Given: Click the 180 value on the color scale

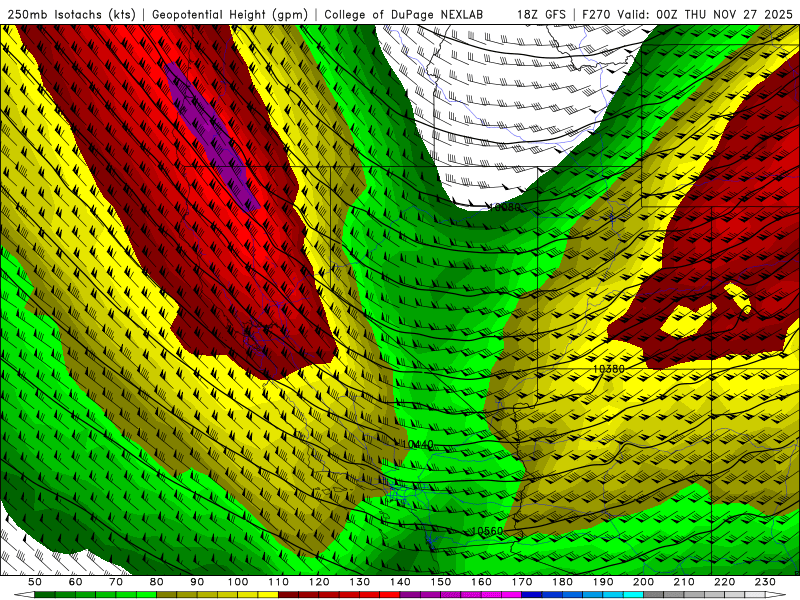Looking at the screenshot, I should pyautogui.click(x=562, y=582).
